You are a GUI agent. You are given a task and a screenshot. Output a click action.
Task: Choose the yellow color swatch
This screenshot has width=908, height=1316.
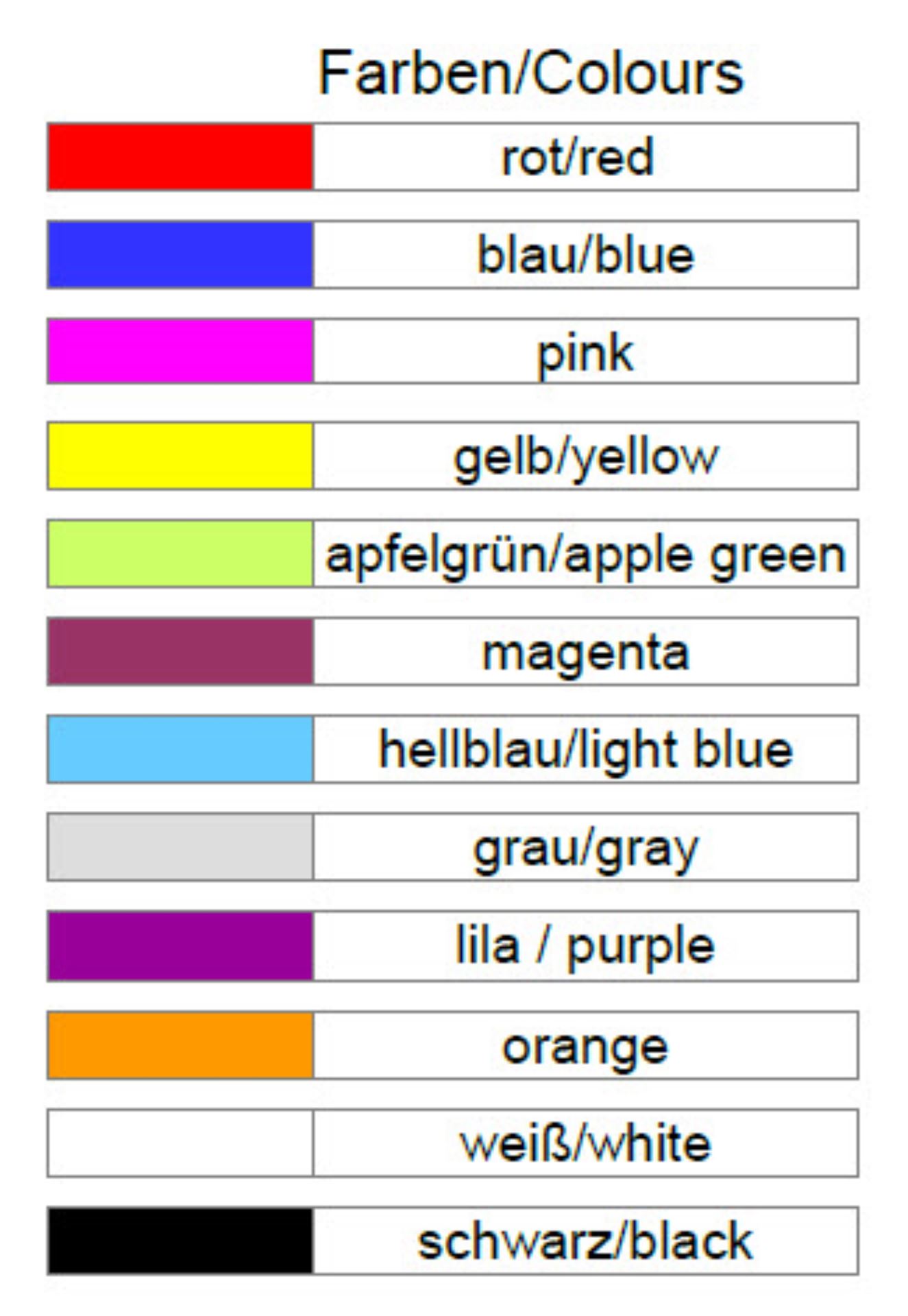tap(180, 456)
